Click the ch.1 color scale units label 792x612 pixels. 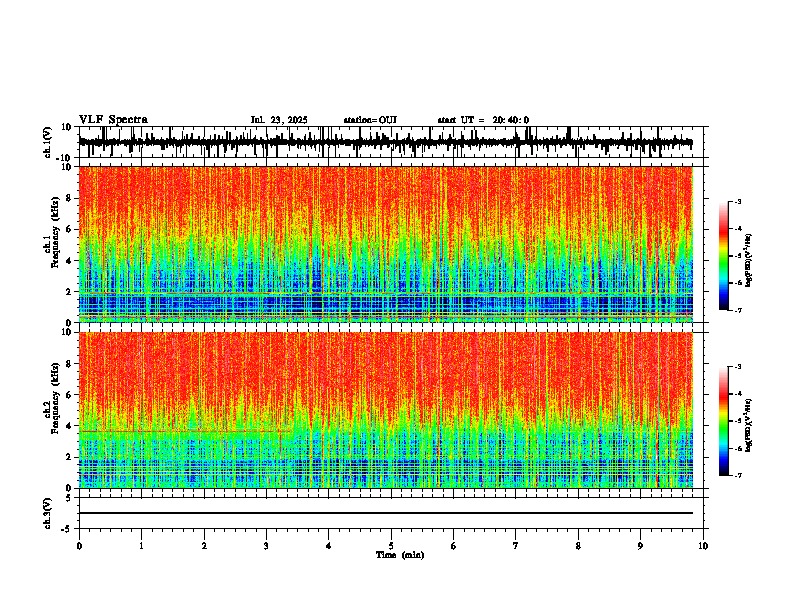pyautogui.click(x=748, y=261)
